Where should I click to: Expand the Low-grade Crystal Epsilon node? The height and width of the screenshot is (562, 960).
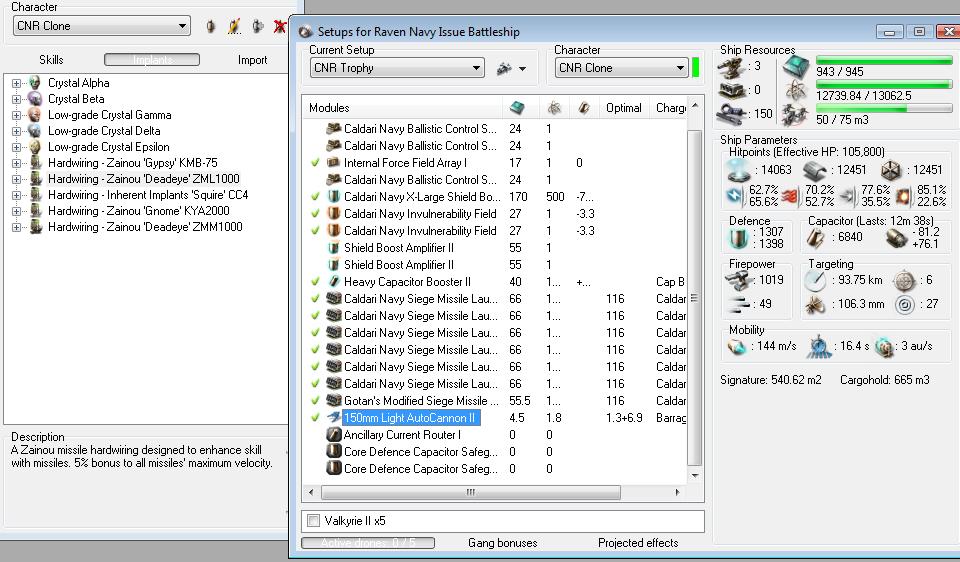point(17,147)
